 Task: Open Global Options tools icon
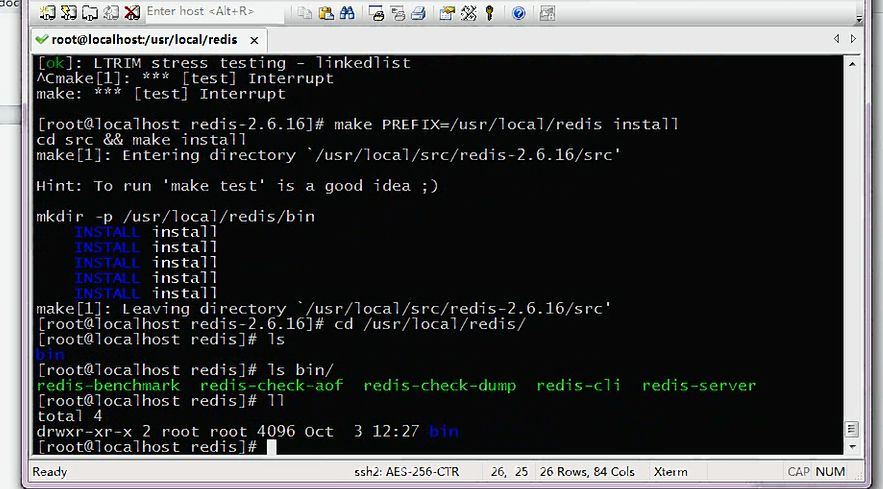pyautogui.click(x=469, y=12)
